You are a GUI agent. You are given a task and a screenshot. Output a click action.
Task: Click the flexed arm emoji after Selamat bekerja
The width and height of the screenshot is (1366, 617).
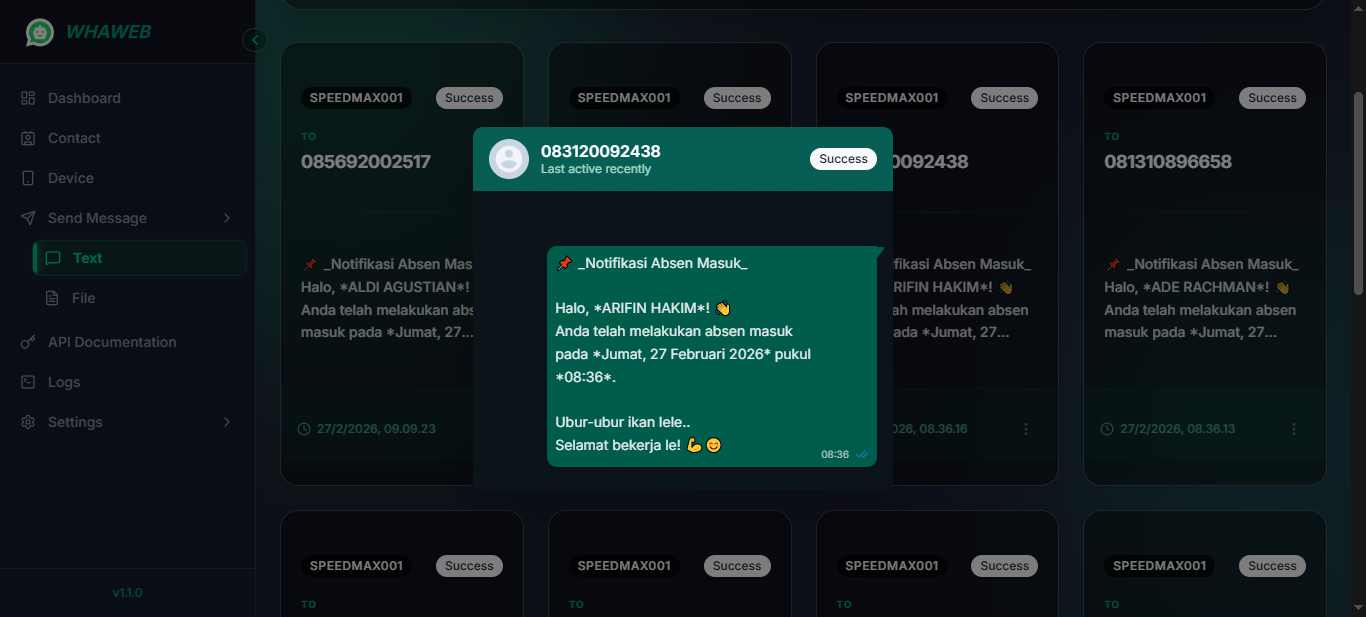(x=694, y=444)
